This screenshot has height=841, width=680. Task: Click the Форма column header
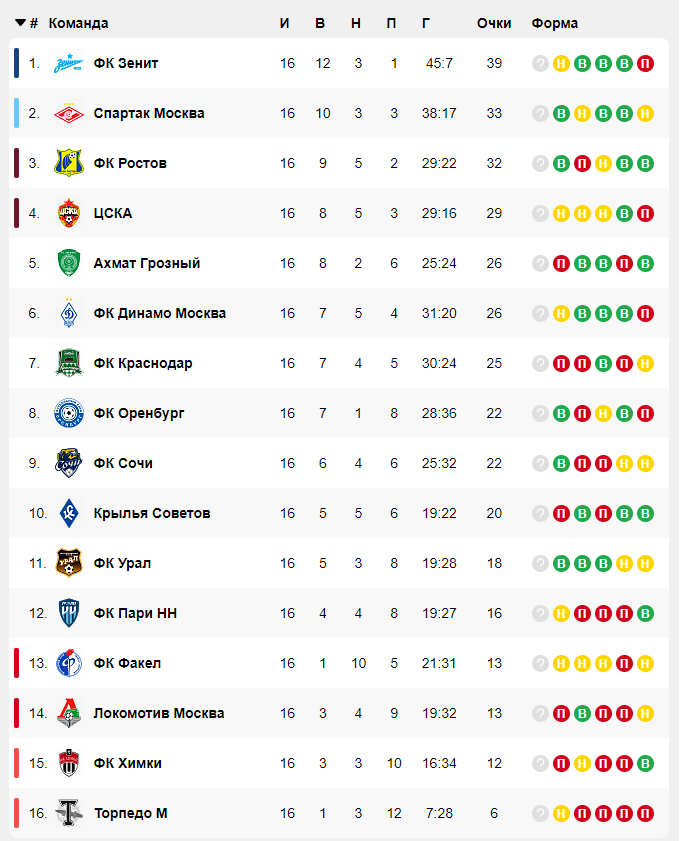coord(555,23)
